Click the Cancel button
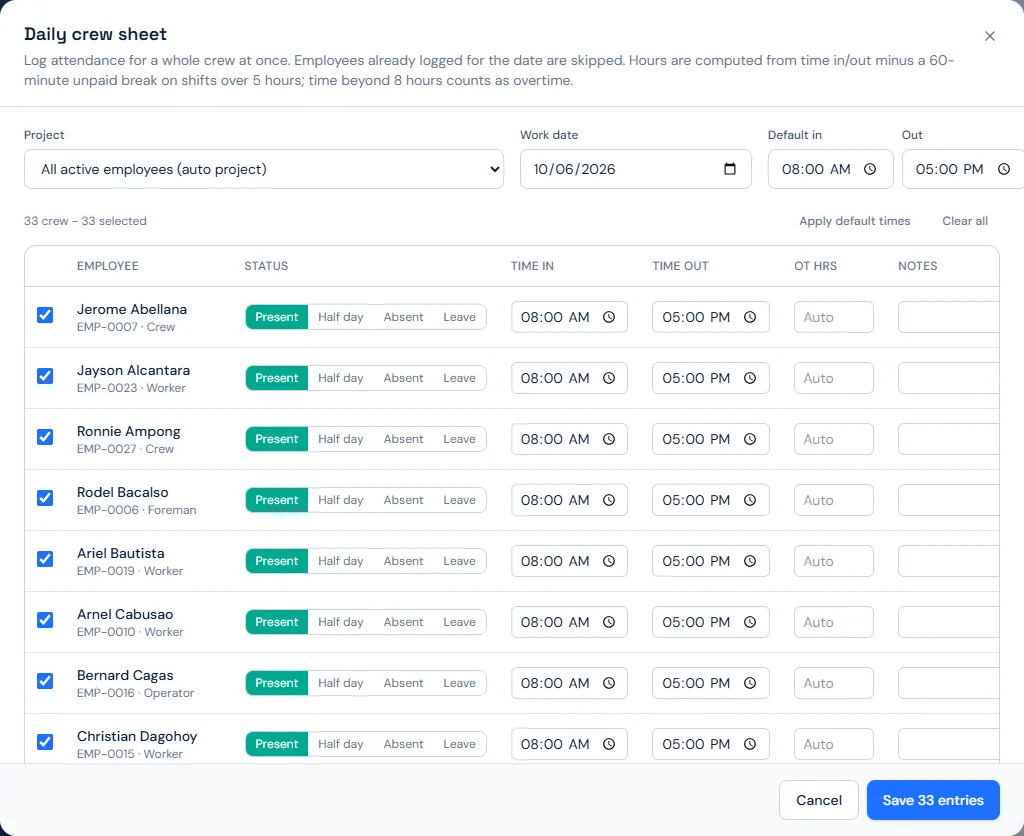 pyautogui.click(x=818, y=800)
